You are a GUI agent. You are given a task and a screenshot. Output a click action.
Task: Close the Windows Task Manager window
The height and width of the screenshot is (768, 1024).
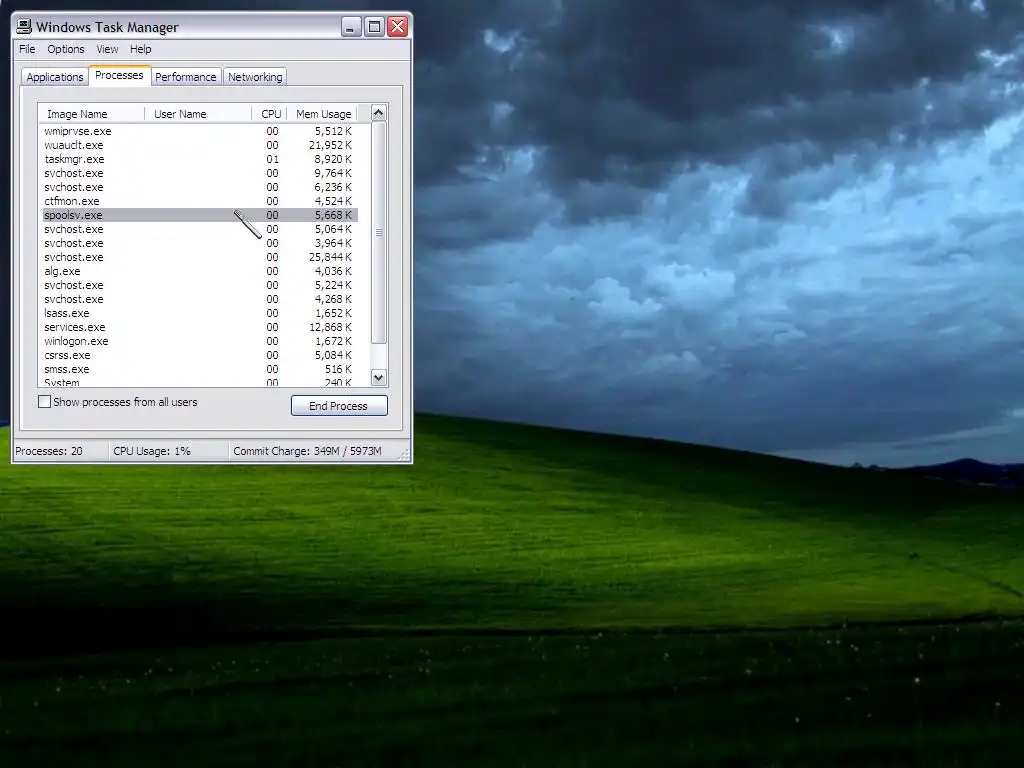(398, 27)
